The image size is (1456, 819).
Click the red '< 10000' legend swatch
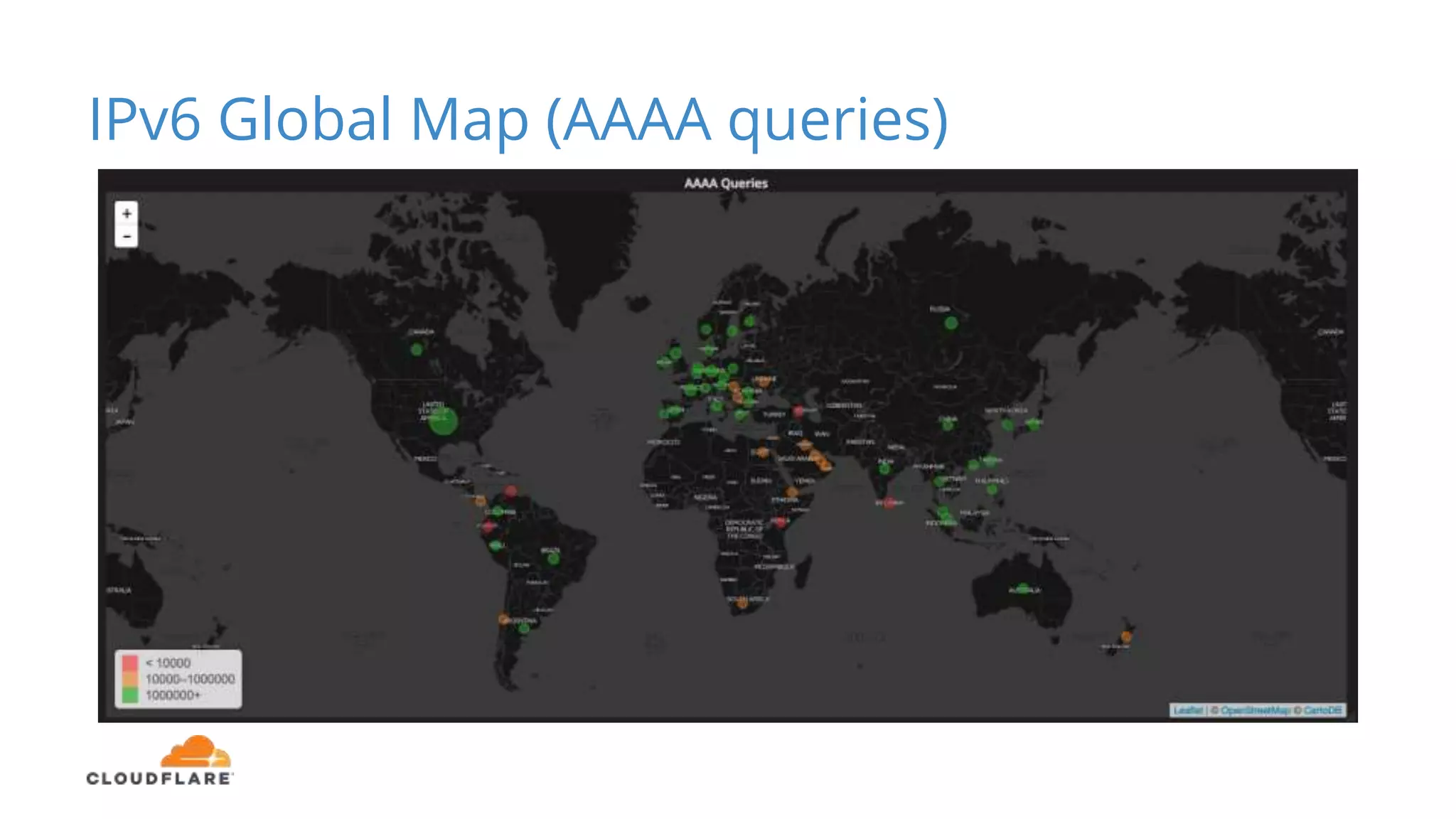tap(129, 663)
